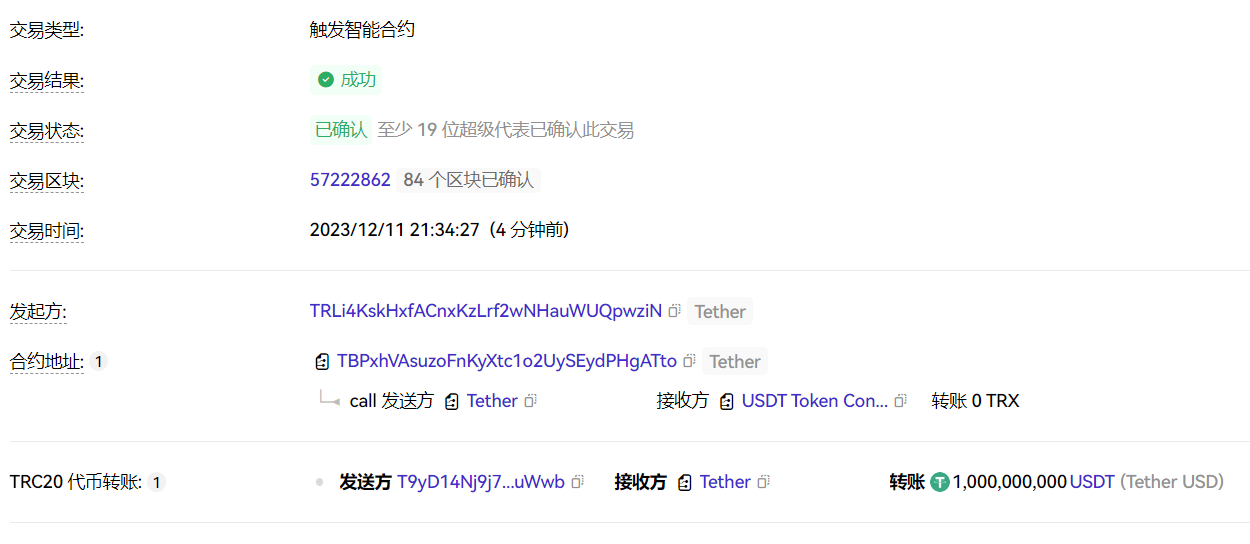The height and width of the screenshot is (544, 1250).
Task: Copy the initiator address TRLi4Ksk…QpwziN
Action: point(675,311)
